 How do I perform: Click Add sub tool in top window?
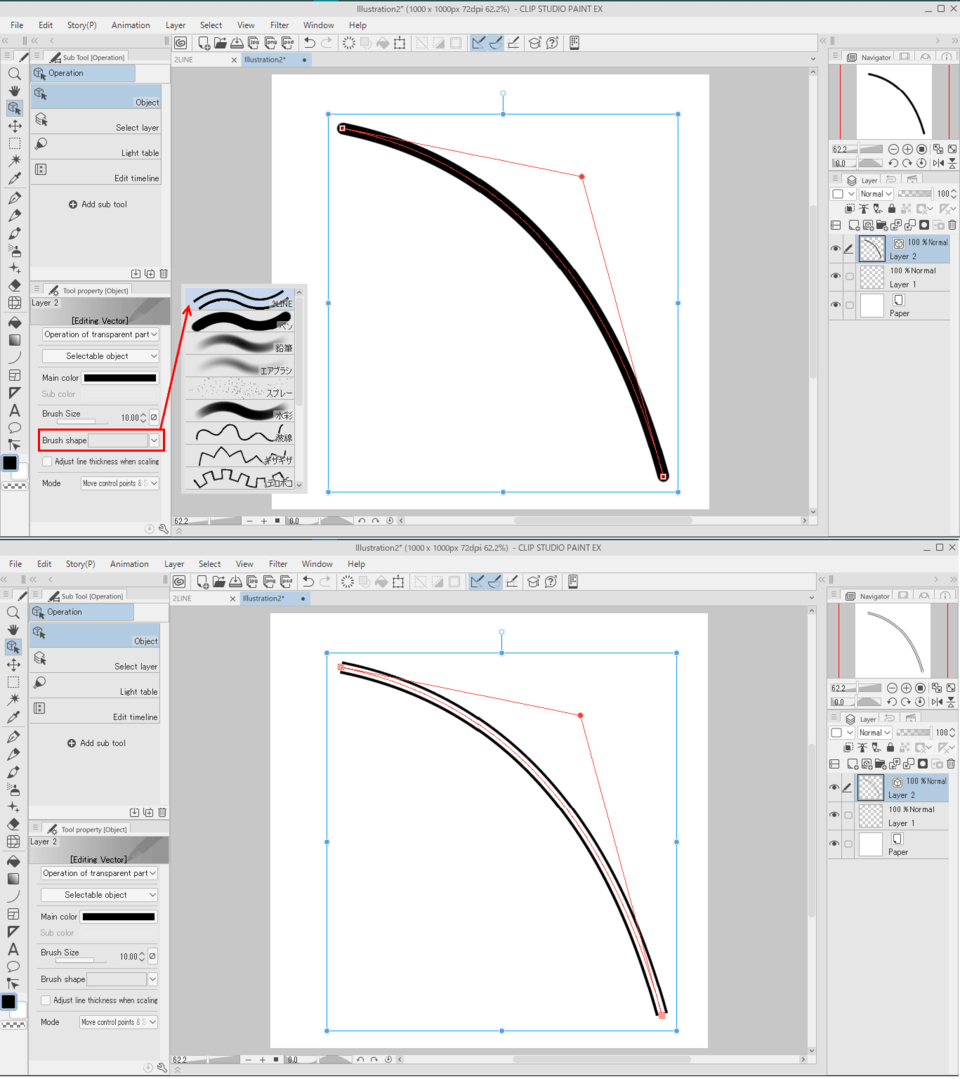click(98, 204)
